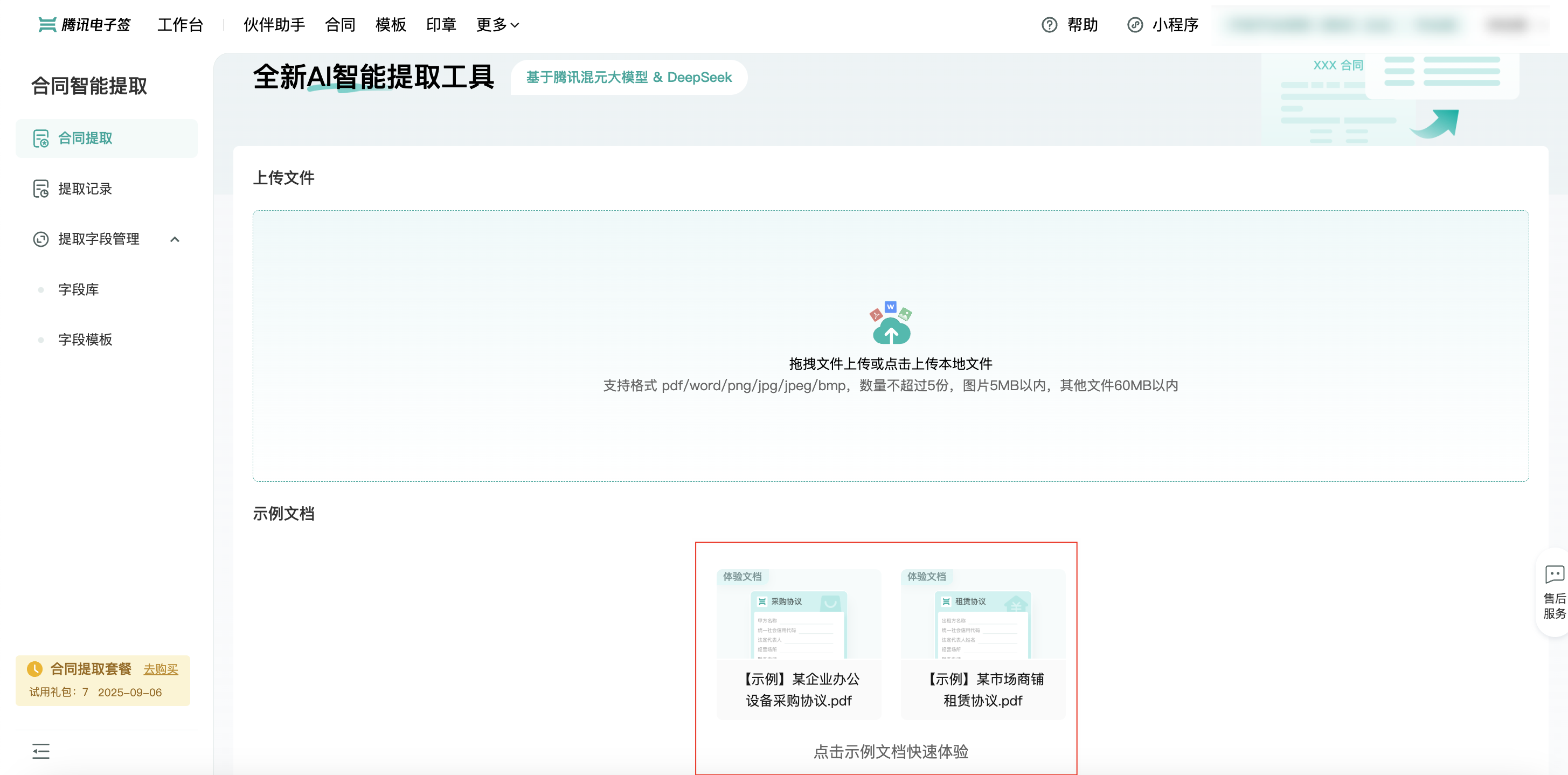Click the 去购买 link

pyautogui.click(x=161, y=670)
